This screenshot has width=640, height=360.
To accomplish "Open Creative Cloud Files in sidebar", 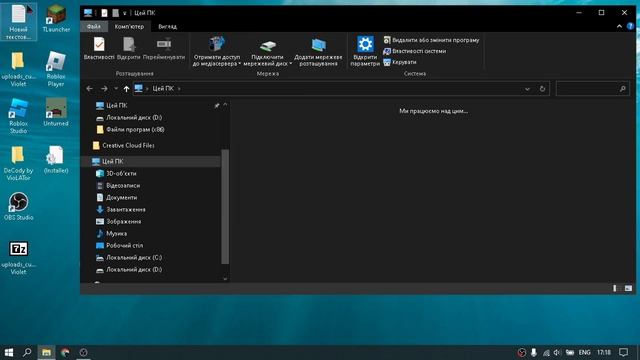I will [x=124, y=145].
